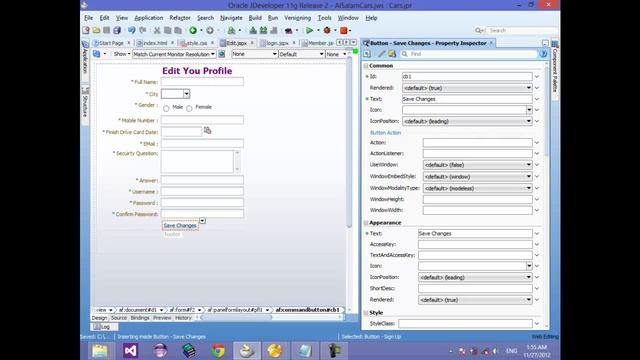Screen dimensions: 640x360
Task: Click the Save Changes button in the form
Action: [x=180, y=225]
